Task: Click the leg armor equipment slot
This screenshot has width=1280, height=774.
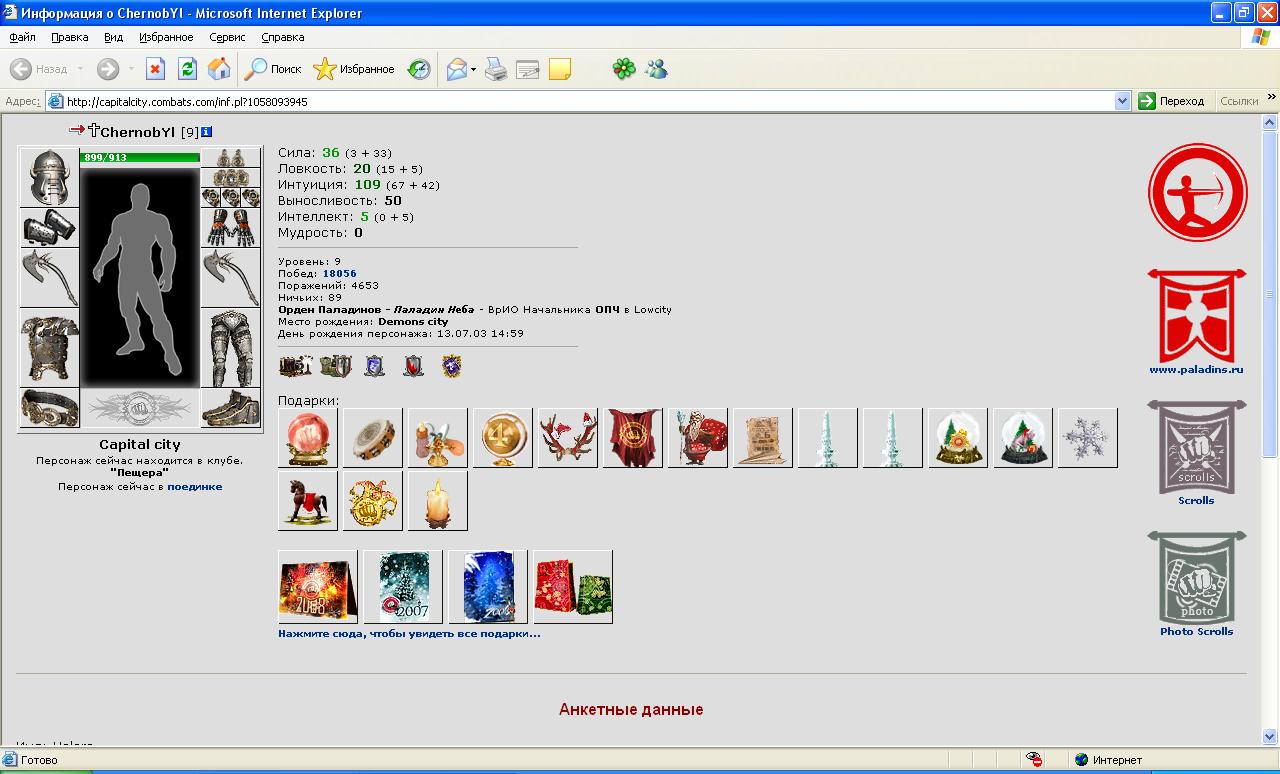Action: [x=231, y=347]
